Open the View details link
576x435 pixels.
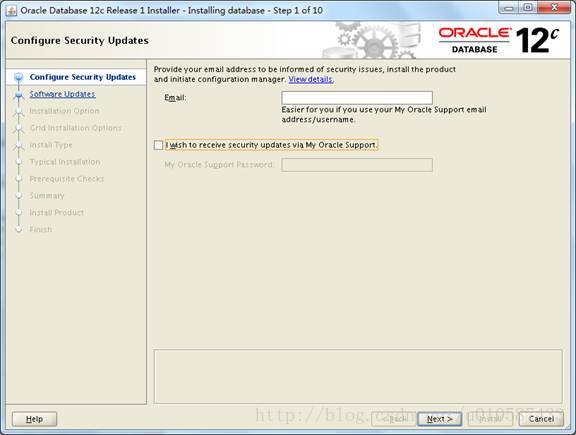point(311,79)
